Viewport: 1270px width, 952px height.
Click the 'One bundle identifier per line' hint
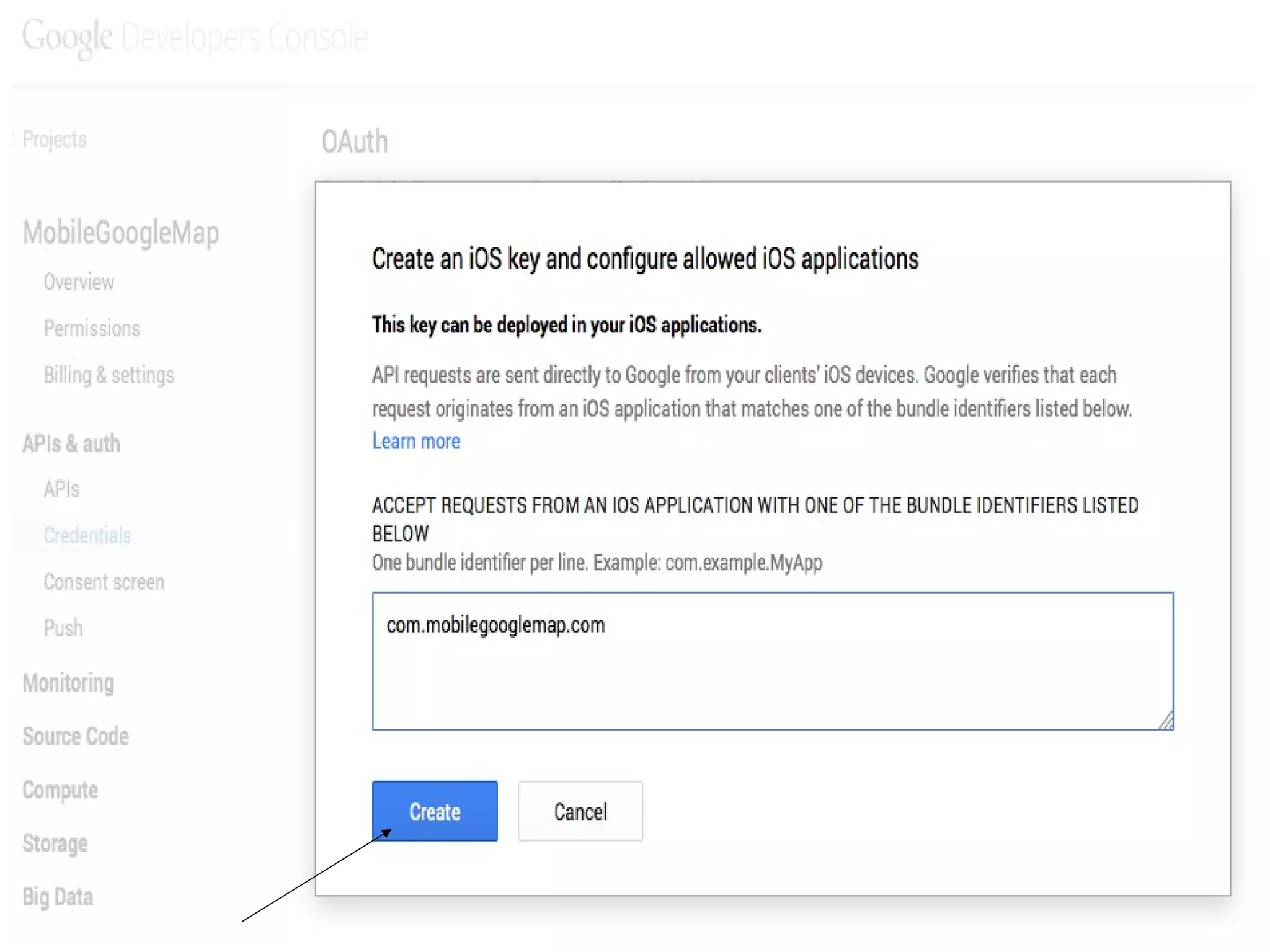click(x=597, y=563)
